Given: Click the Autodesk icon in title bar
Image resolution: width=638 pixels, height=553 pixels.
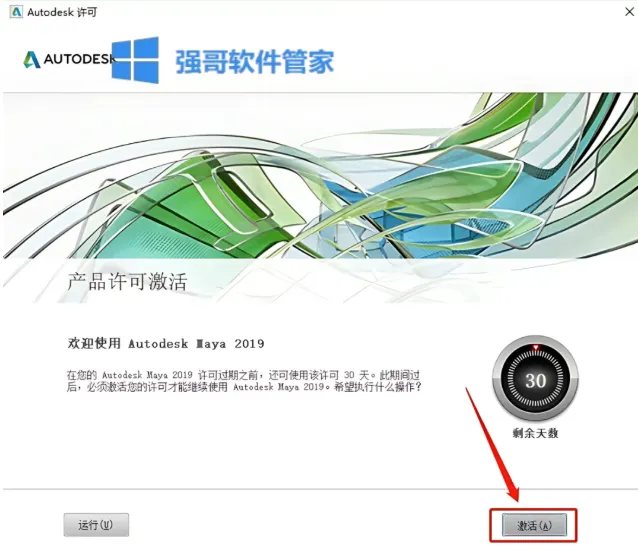Looking at the screenshot, I should (16, 12).
